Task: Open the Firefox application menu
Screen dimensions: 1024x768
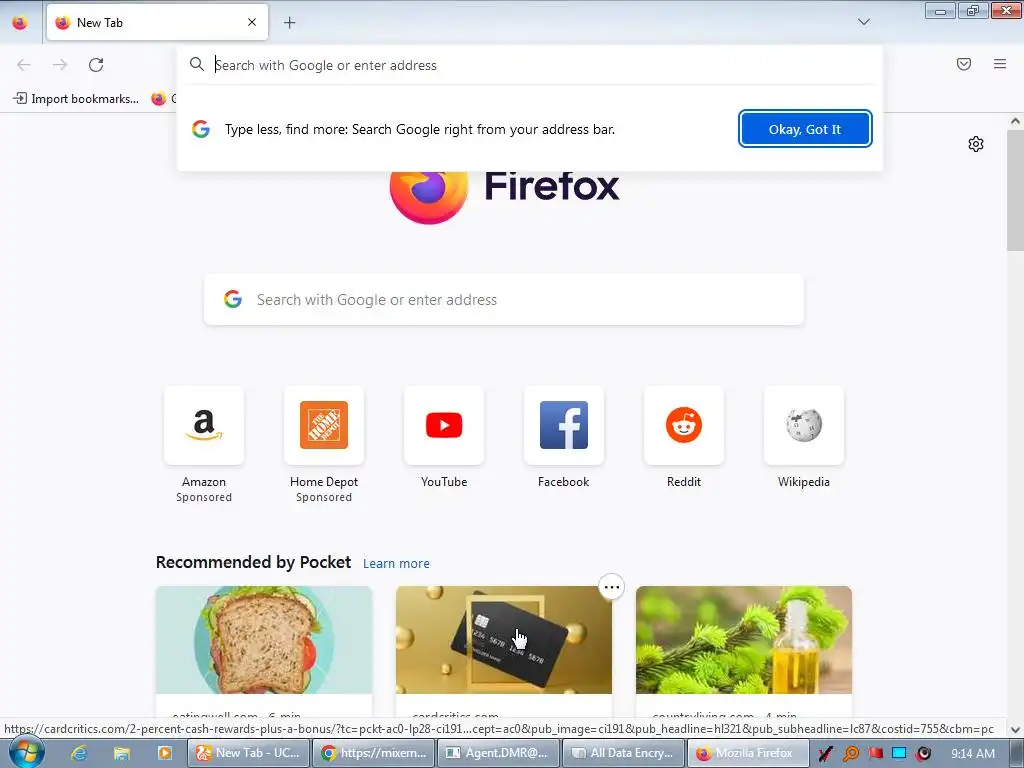Action: pos(1000,64)
